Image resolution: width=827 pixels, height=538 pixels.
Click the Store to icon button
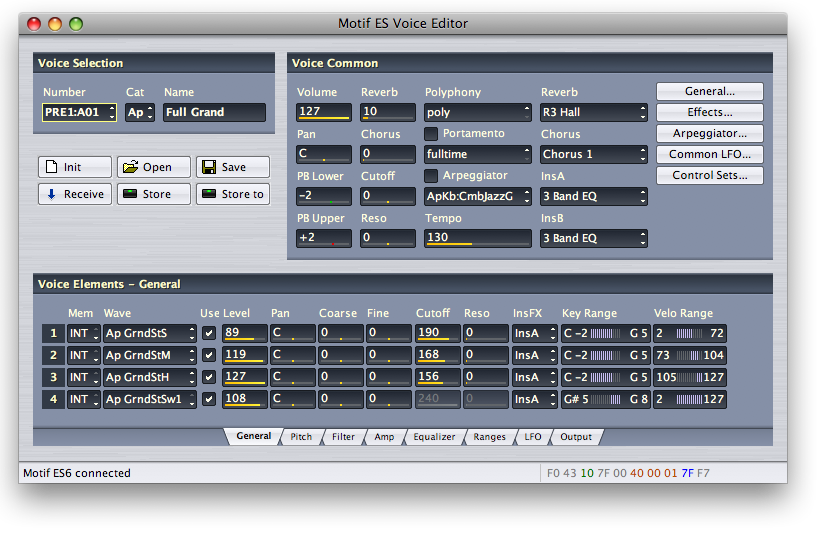(232, 194)
